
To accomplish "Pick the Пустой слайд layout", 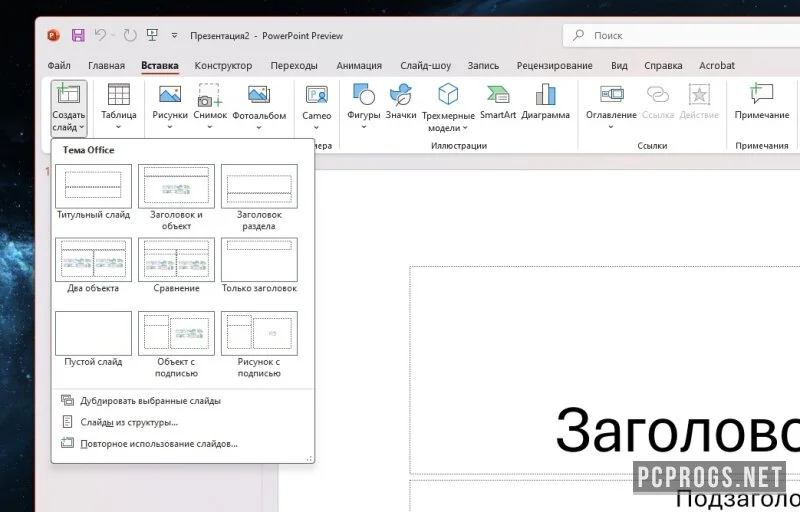I will click(x=93, y=333).
